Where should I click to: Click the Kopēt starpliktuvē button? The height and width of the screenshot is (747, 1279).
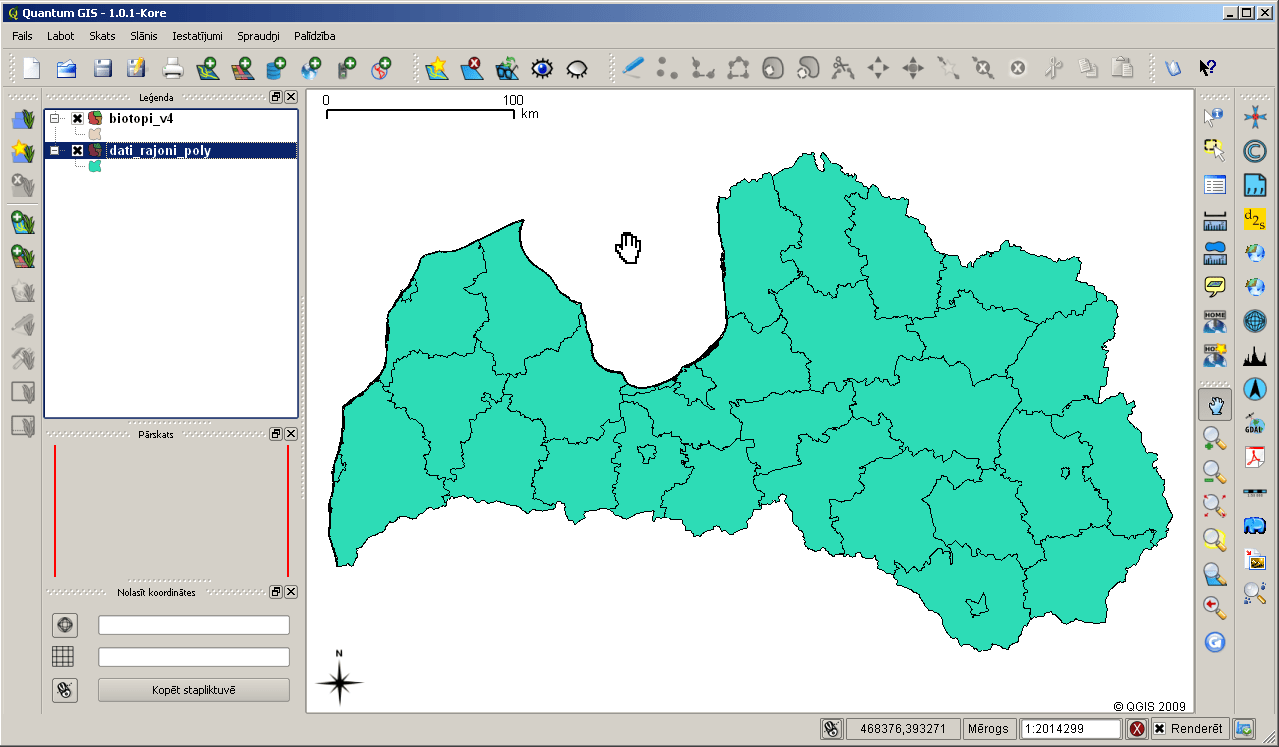click(x=194, y=690)
